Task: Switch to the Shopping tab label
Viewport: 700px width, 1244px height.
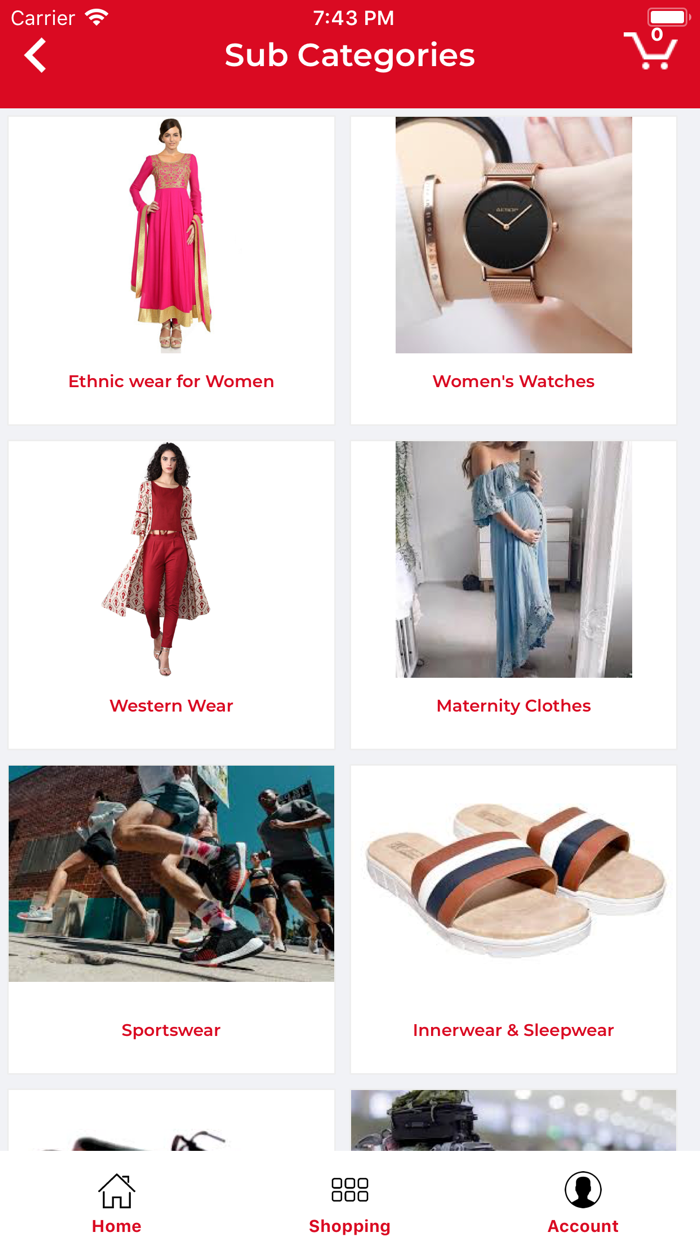Action: pos(350,1226)
